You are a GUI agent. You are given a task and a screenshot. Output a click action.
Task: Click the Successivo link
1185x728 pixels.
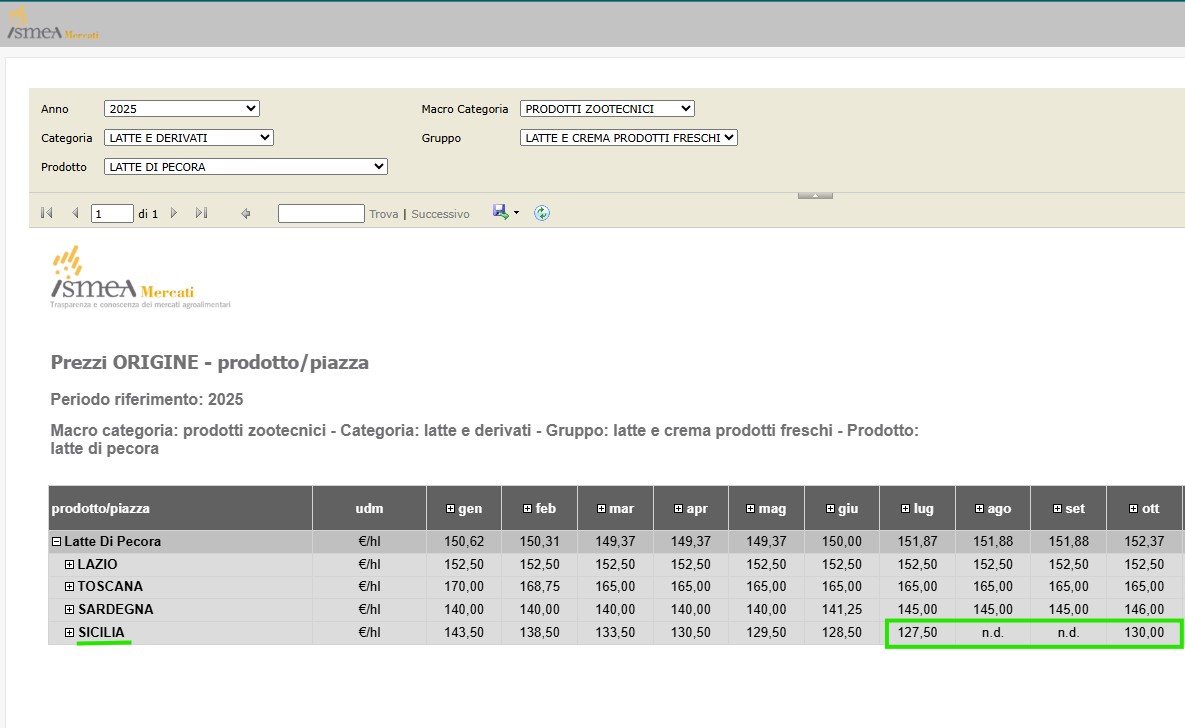click(440, 214)
